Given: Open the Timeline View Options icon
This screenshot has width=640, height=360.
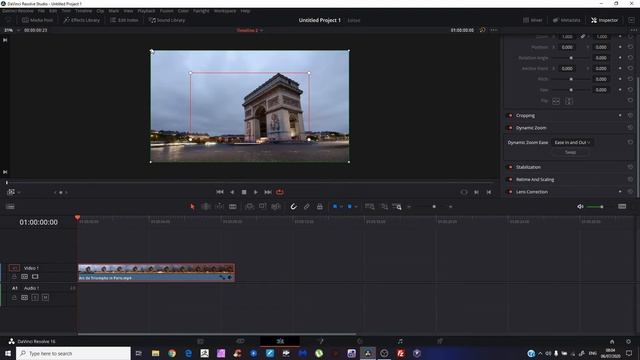Looking at the screenshot, I should click(10, 207).
